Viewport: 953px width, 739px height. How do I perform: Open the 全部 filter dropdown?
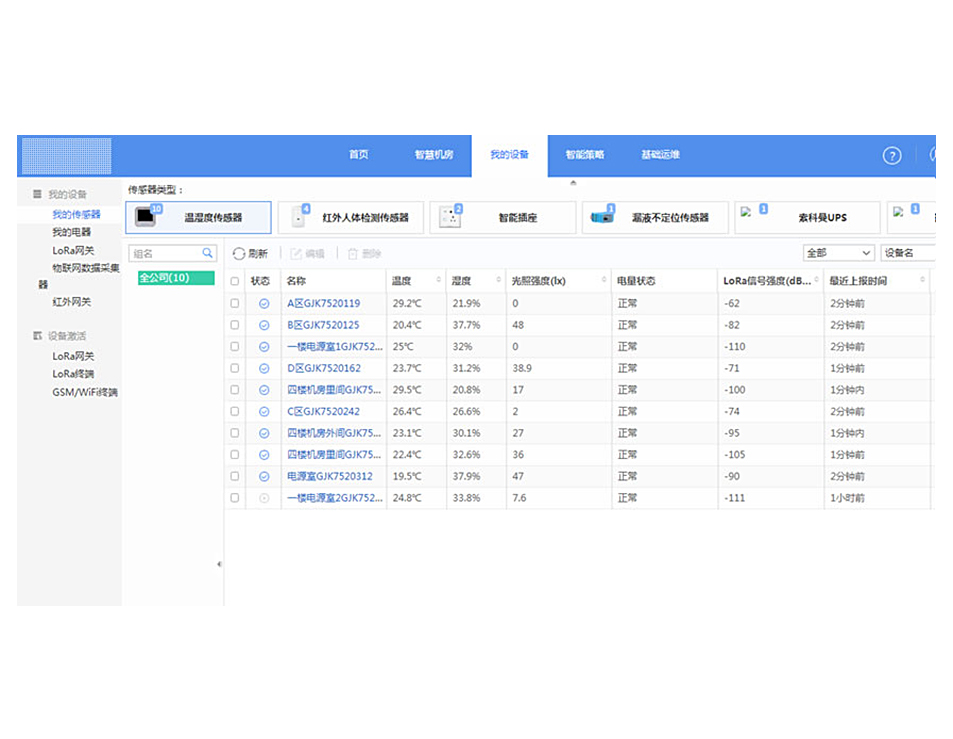click(838, 254)
